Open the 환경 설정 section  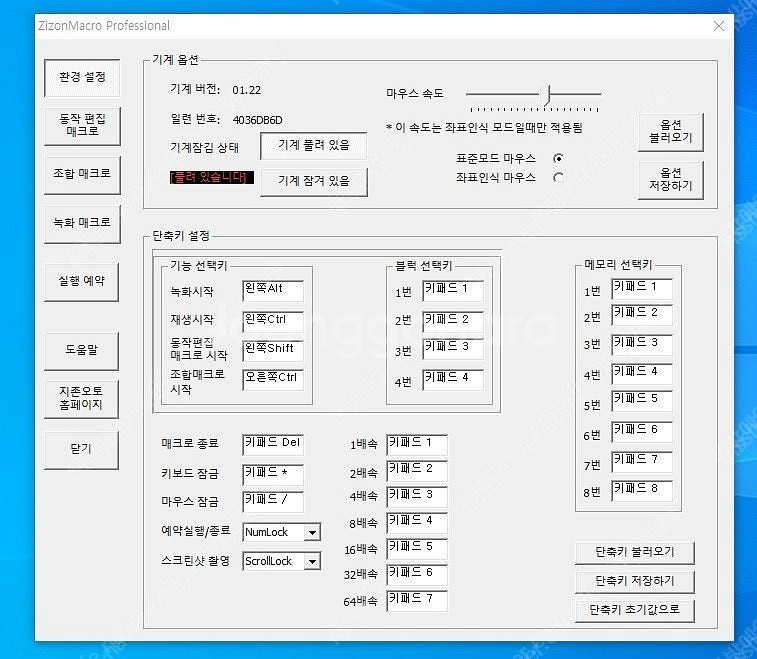(x=82, y=77)
